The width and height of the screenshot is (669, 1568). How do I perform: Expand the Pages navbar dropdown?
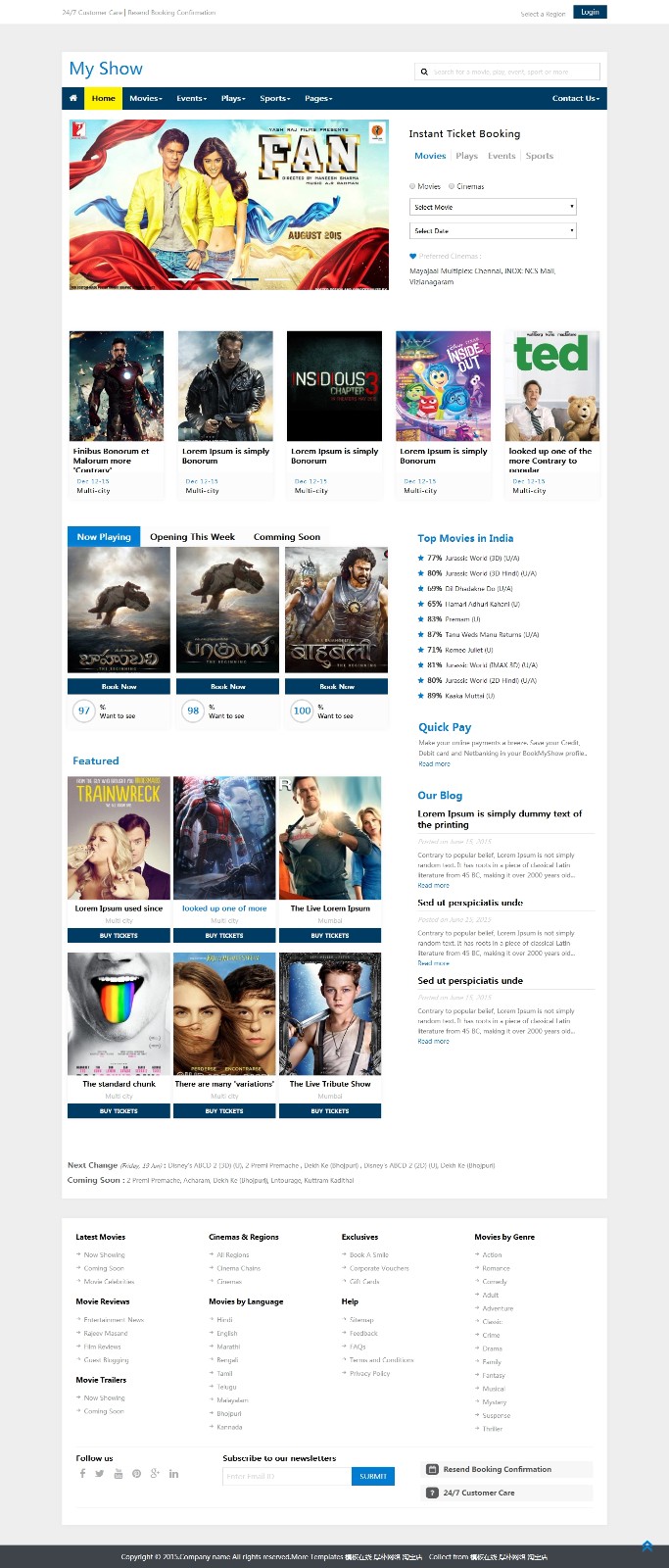pos(318,98)
